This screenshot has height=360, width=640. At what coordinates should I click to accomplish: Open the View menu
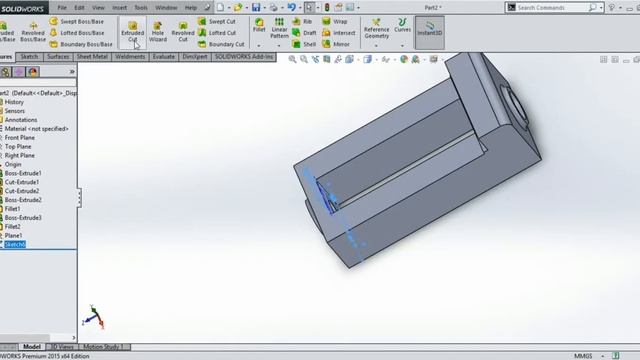(x=98, y=7)
